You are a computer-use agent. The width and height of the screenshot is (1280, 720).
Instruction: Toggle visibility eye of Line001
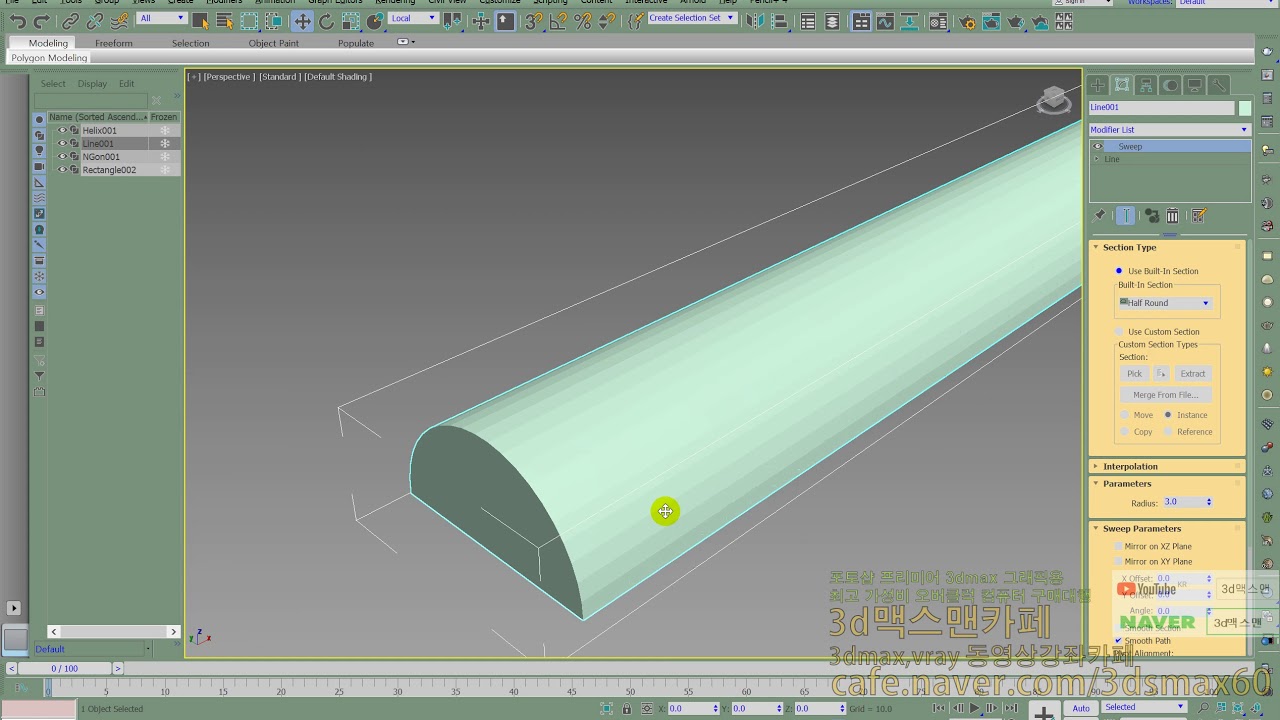point(62,143)
